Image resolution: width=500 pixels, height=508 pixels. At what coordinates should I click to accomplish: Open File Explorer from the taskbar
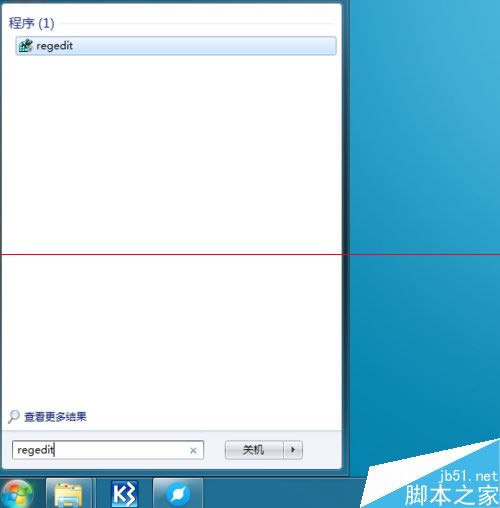(68, 494)
